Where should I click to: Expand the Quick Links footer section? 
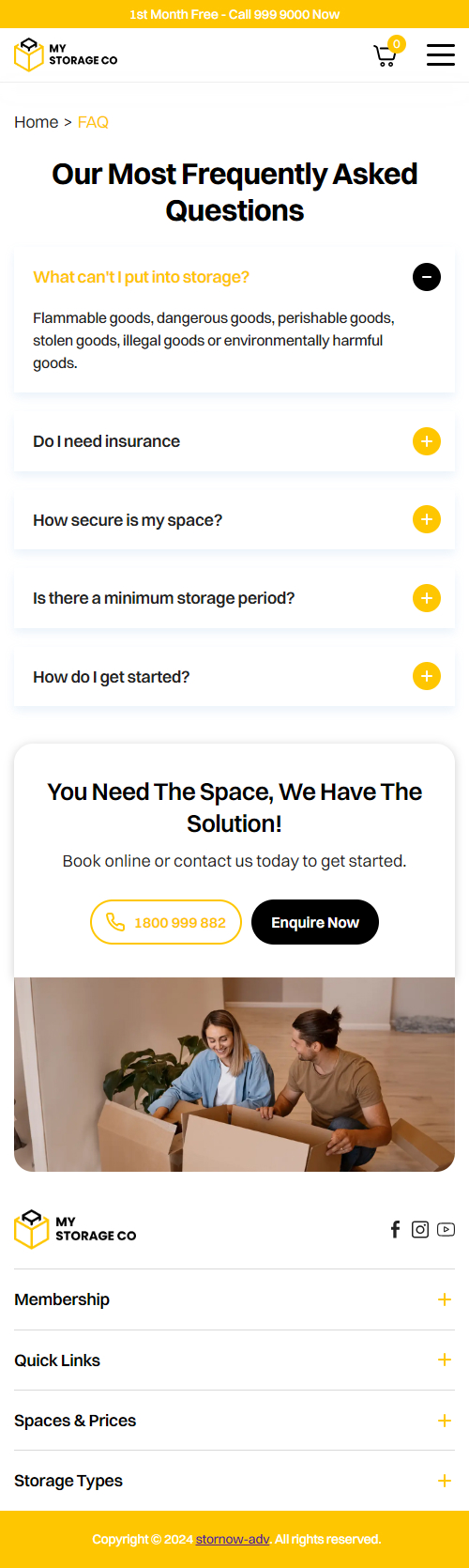pyautogui.click(x=234, y=1360)
